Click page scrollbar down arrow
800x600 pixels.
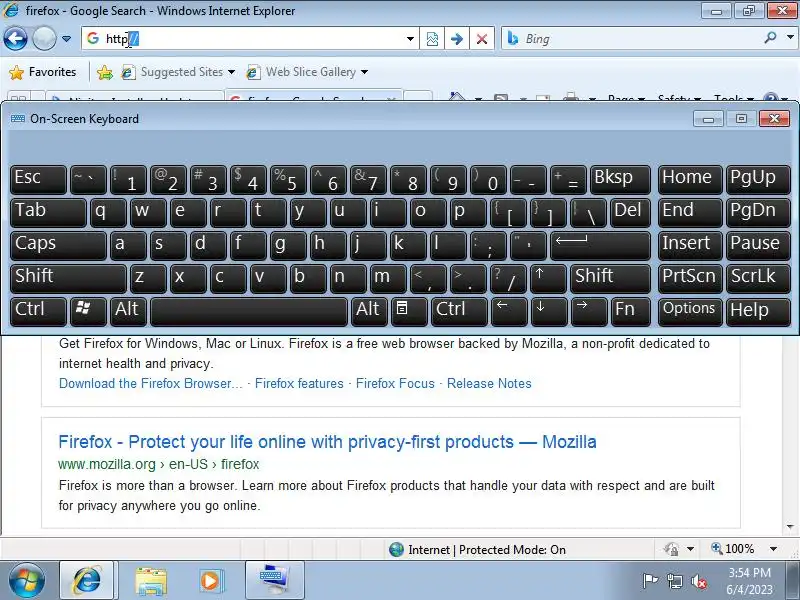click(x=790, y=527)
